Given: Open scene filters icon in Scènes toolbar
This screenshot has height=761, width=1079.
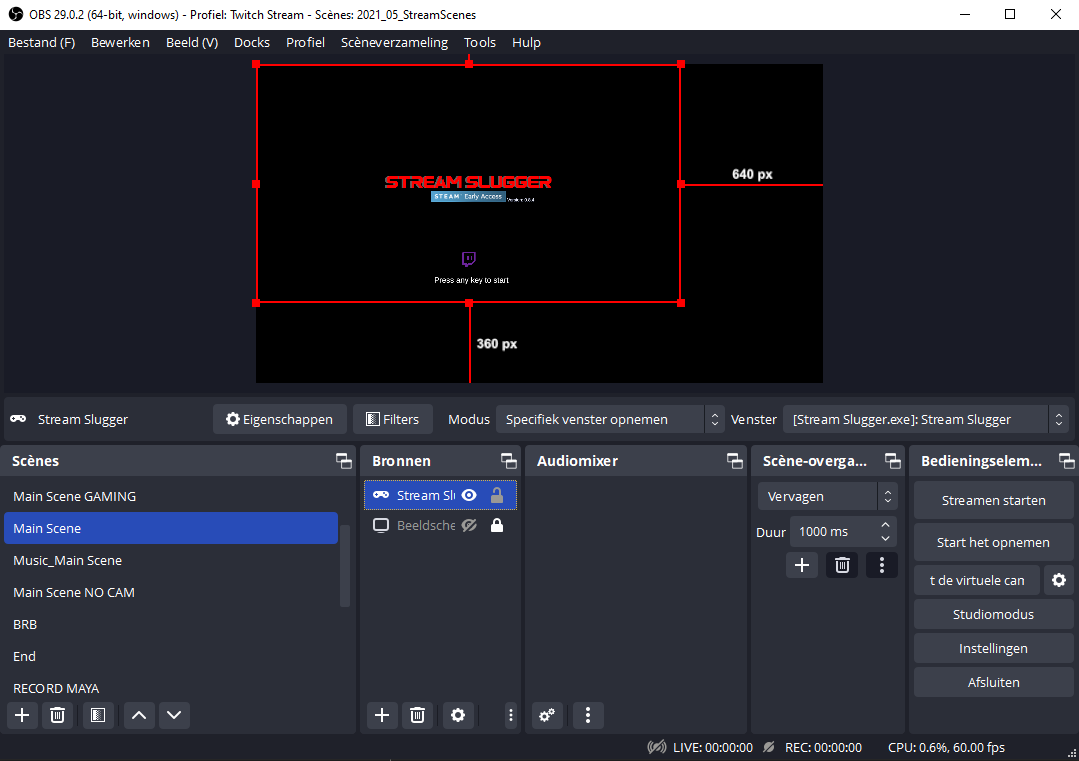Looking at the screenshot, I should 98,715.
